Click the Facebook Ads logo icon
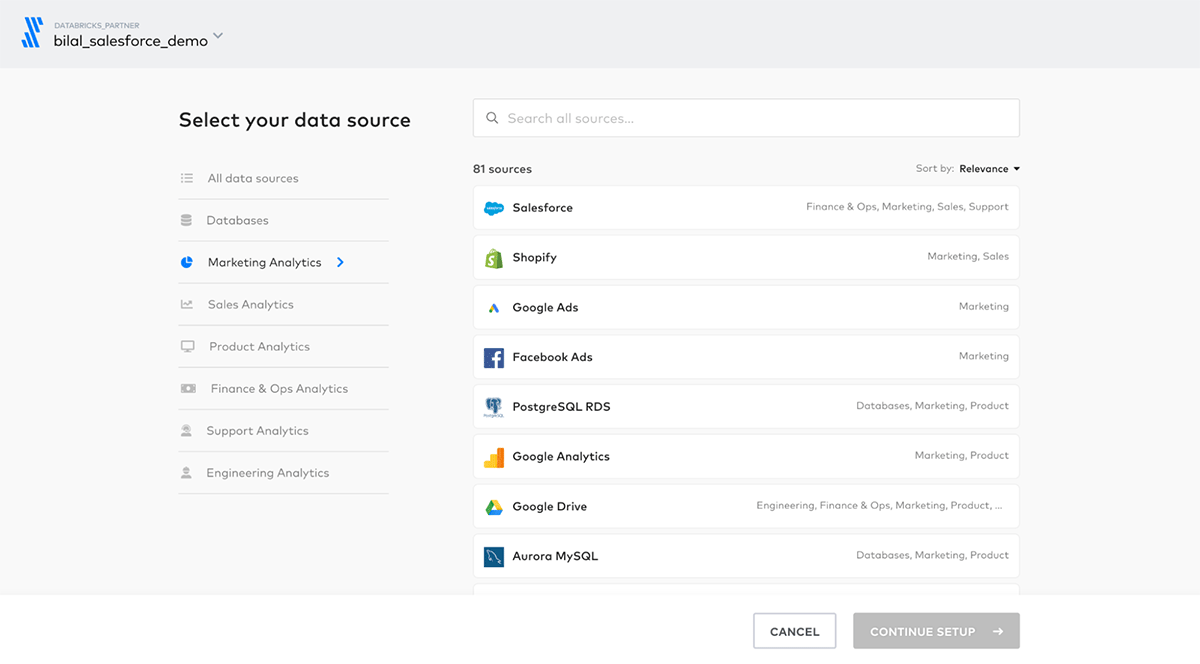Viewport: 1200px width, 664px height. tap(494, 357)
